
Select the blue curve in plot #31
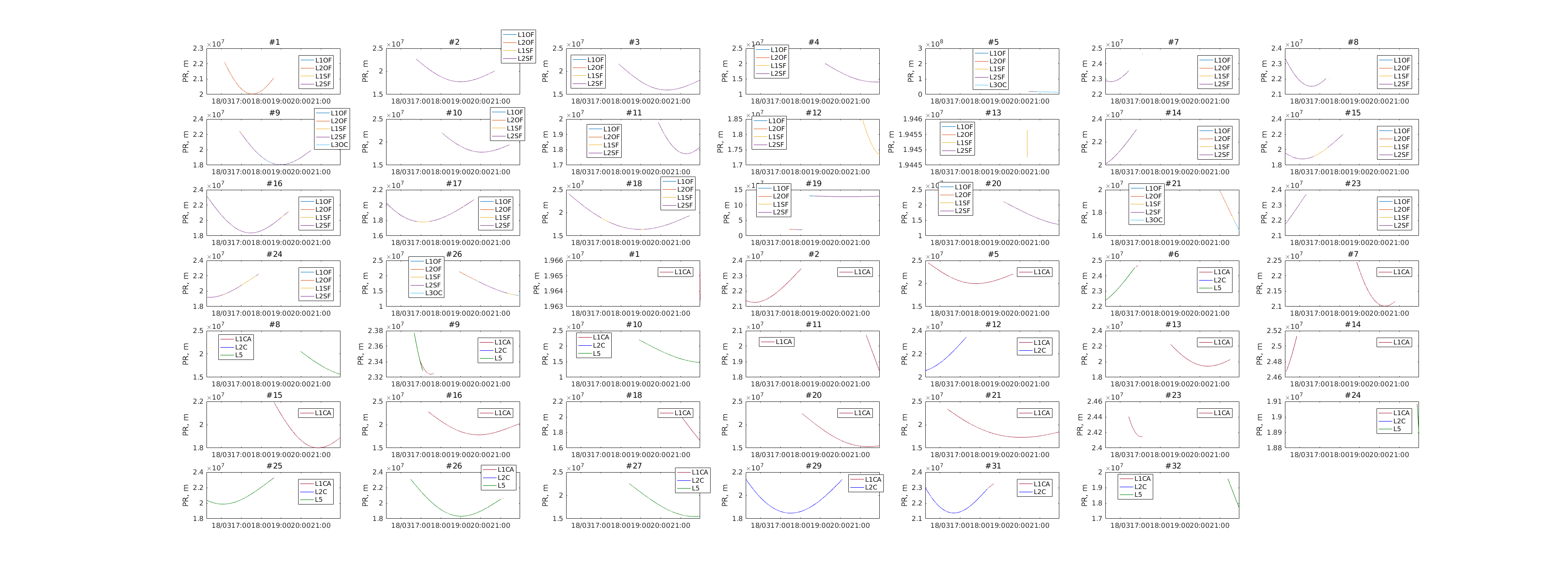click(x=954, y=512)
